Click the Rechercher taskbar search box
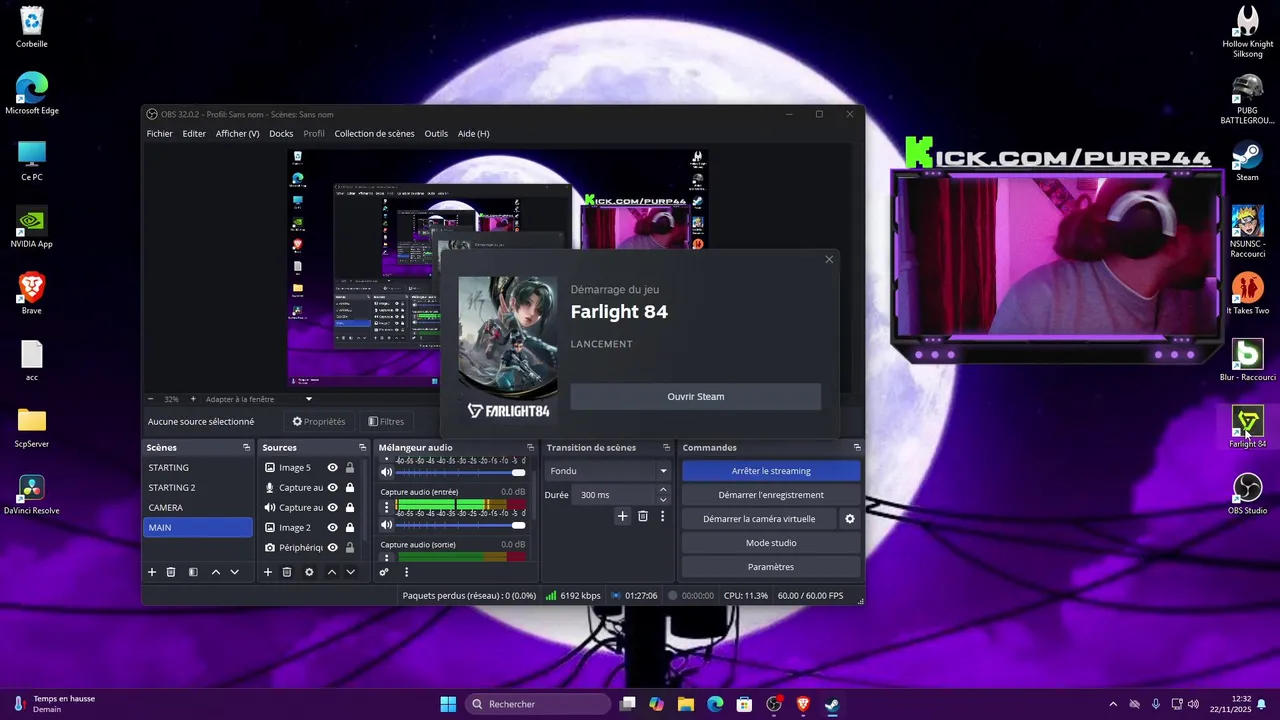 click(538, 704)
